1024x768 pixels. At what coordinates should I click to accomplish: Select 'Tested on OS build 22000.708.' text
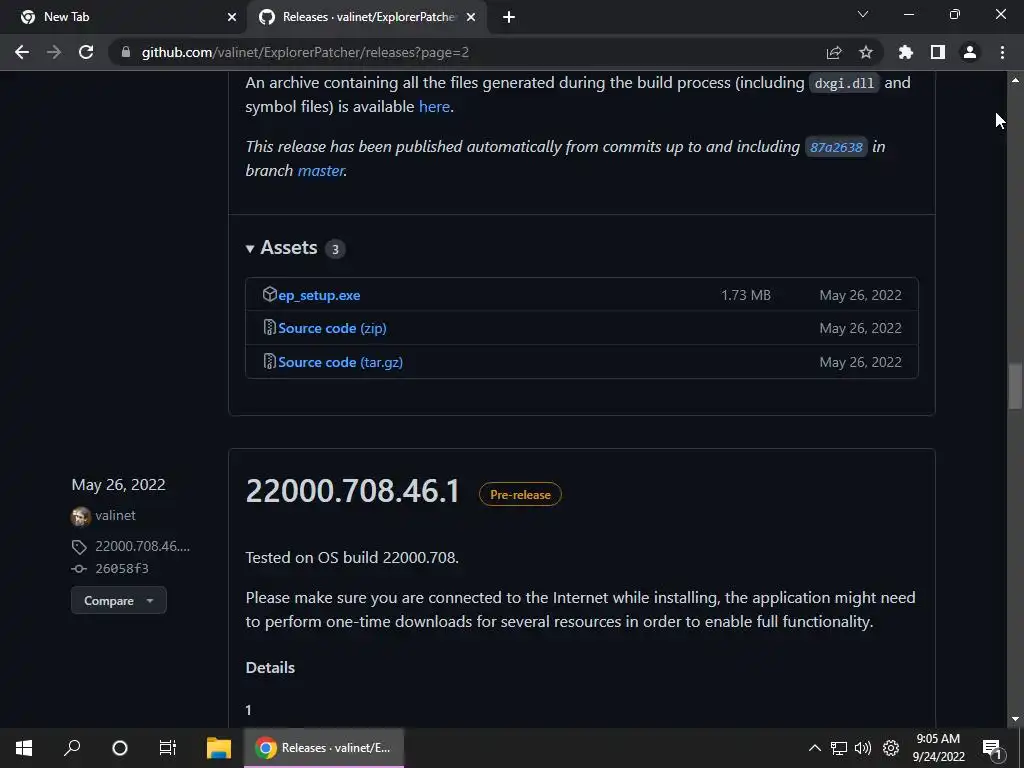[352, 558]
